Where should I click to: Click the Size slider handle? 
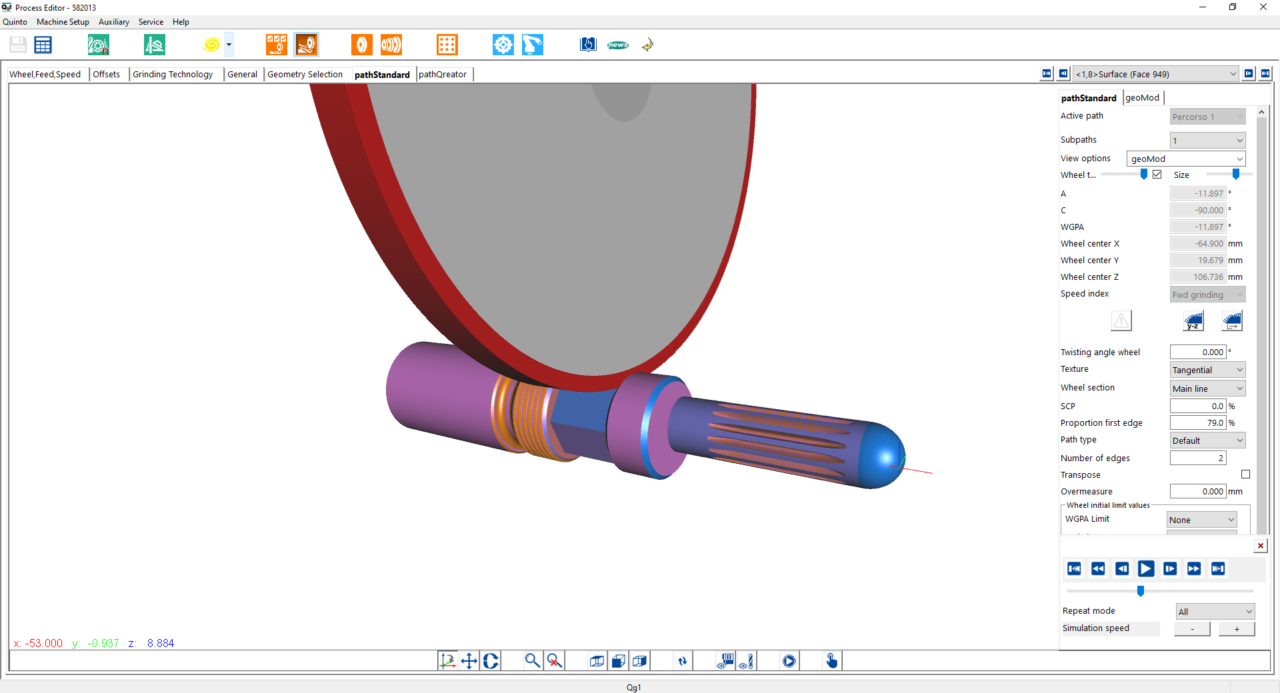(x=1235, y=174)
